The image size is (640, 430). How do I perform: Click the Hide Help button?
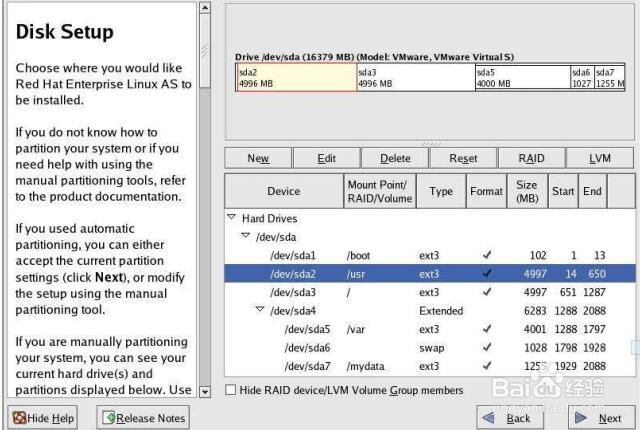[x=43, y=418]
